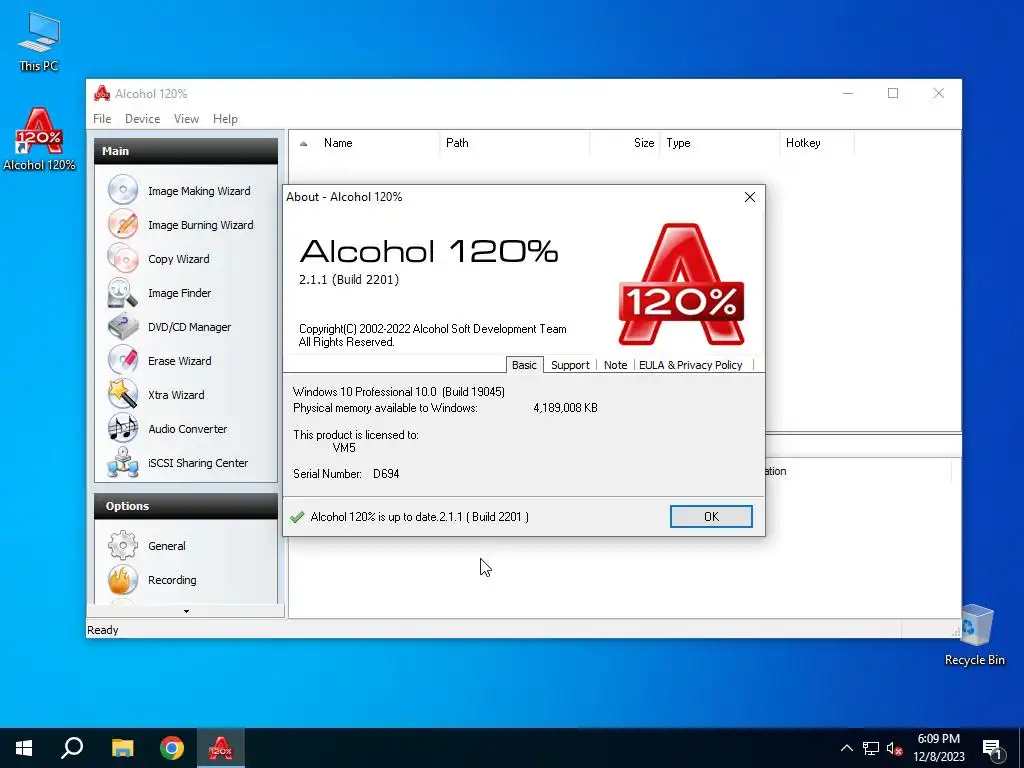Start the Copy Wizard disc icon

[123, 259]
